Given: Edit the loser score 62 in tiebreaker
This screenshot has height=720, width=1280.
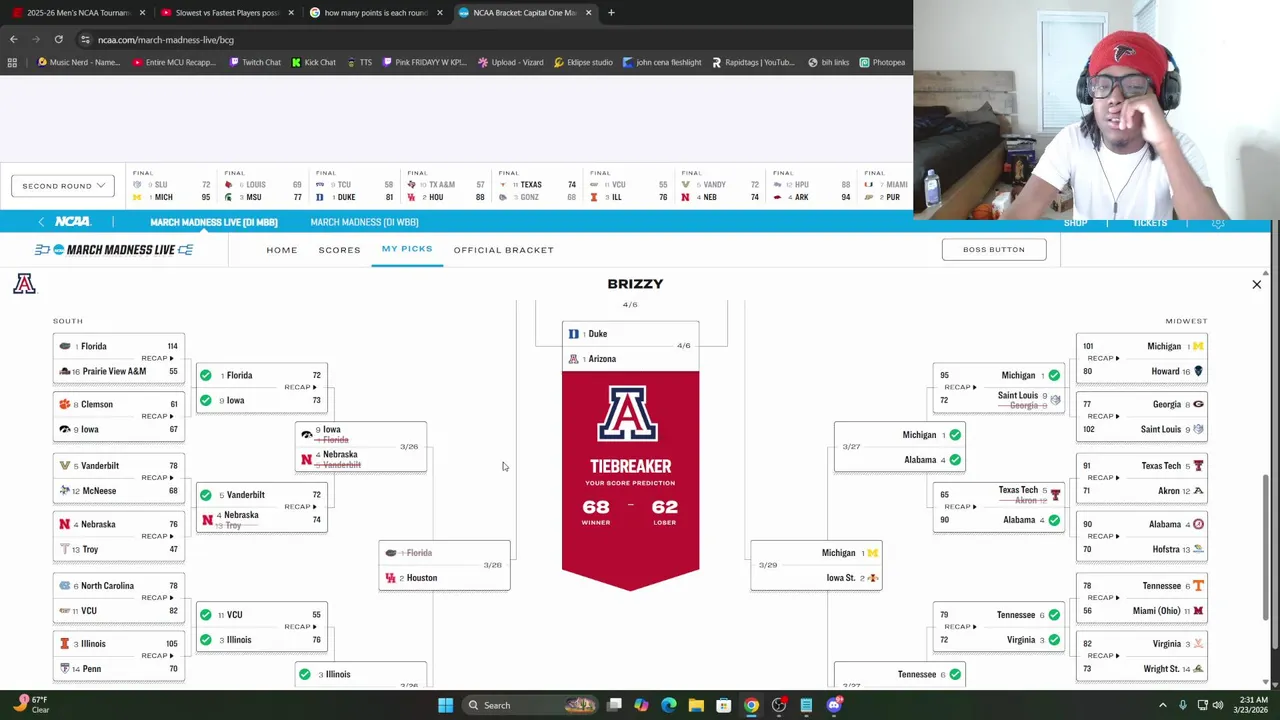Looking at the screenshot, I should point(664,507).
